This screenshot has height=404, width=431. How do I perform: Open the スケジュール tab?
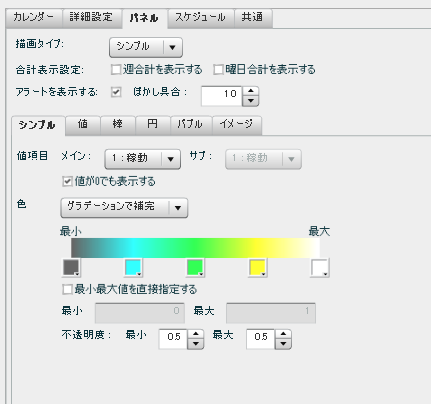pyautogui.click(x=201, y=18)
